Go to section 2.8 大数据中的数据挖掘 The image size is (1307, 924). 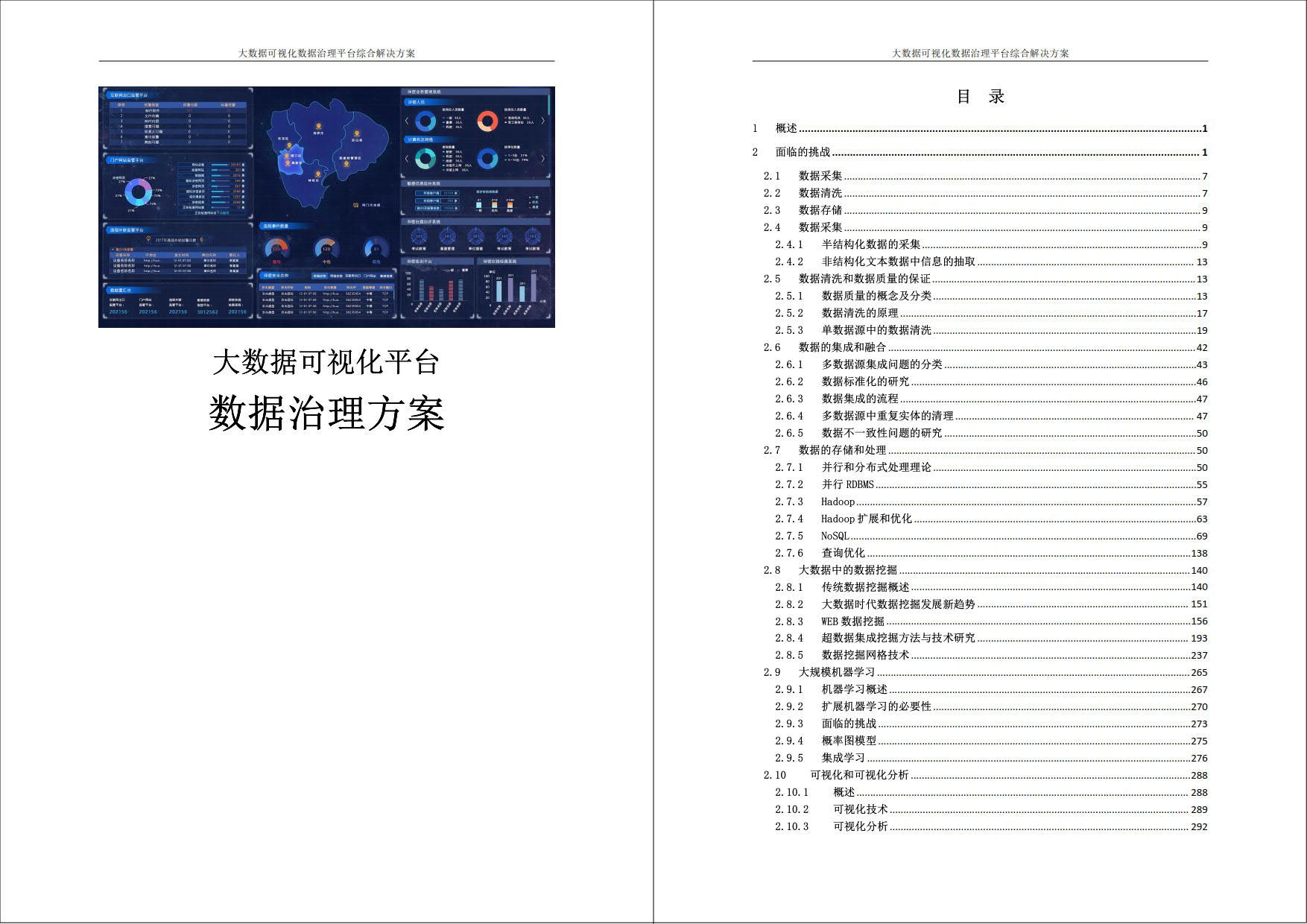pos(985,570)
